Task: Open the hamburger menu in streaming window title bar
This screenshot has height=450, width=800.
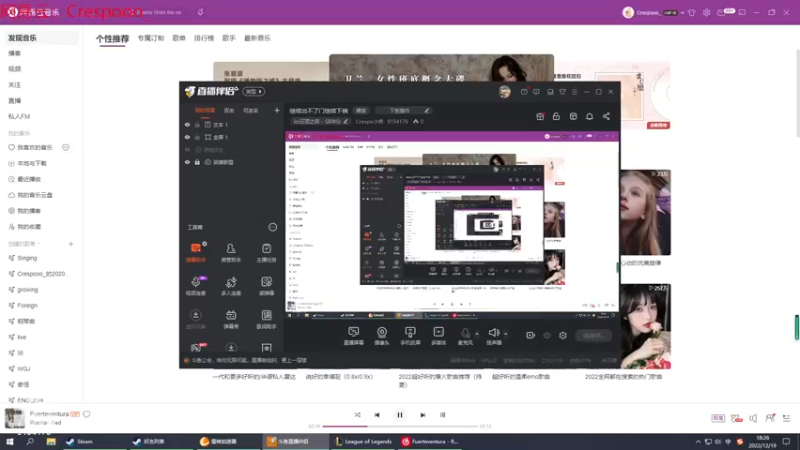Action: tap(574, 92)
